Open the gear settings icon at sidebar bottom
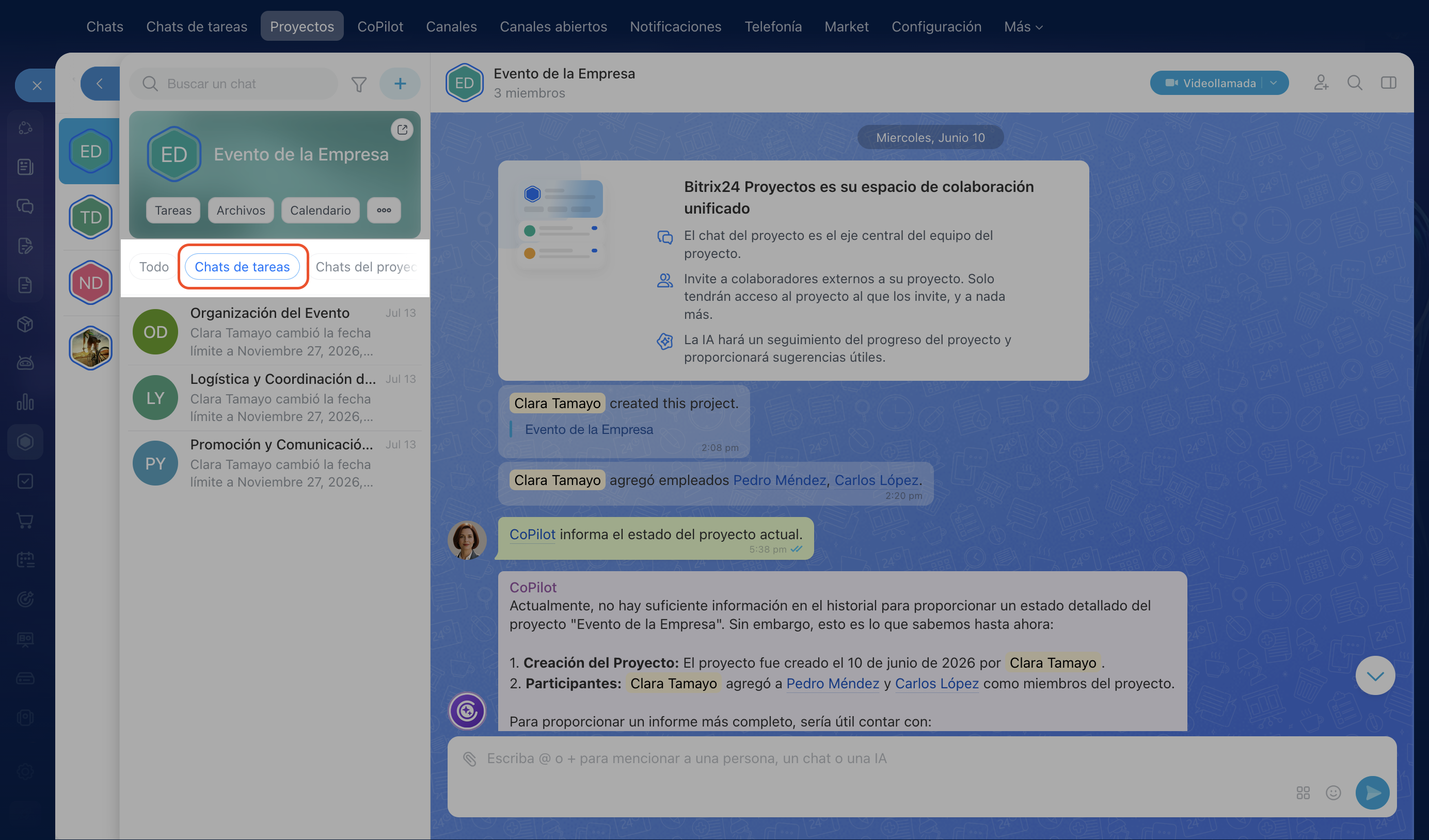Image resolution: width=1429 pixels, height=840 pixels. click(x=25, y=772)
